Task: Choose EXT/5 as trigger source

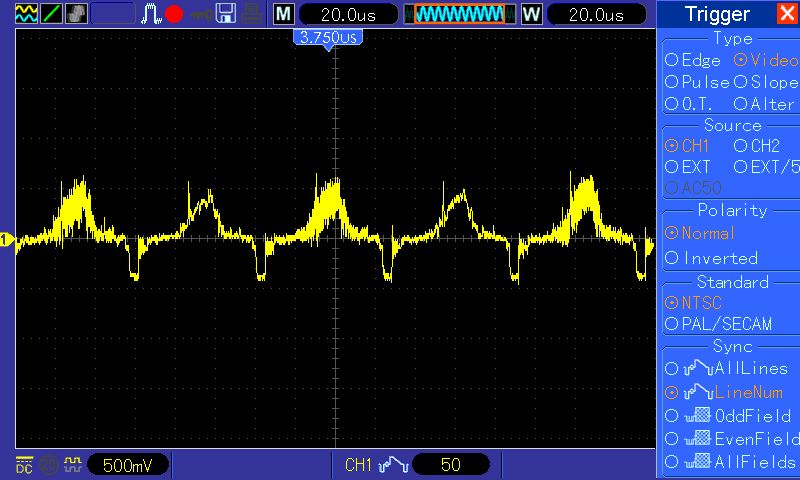Action: tap(766, 167)
